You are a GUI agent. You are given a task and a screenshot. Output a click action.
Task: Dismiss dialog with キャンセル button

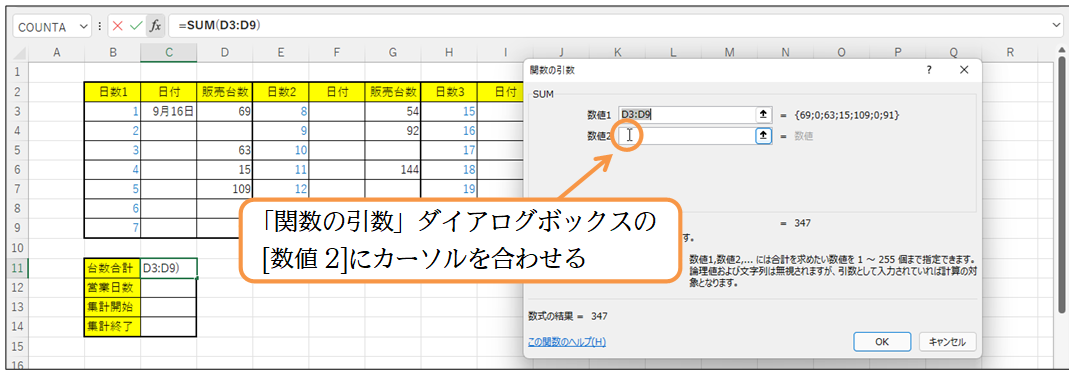click(x=947, y=341)
